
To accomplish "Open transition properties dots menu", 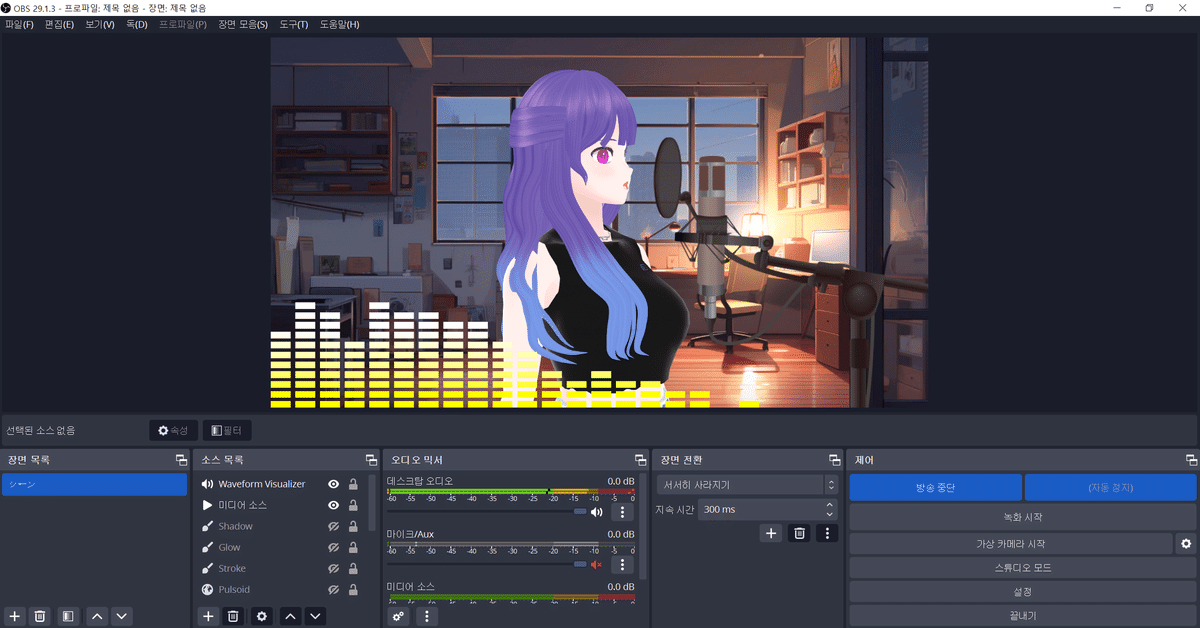I will pos(826,533).
